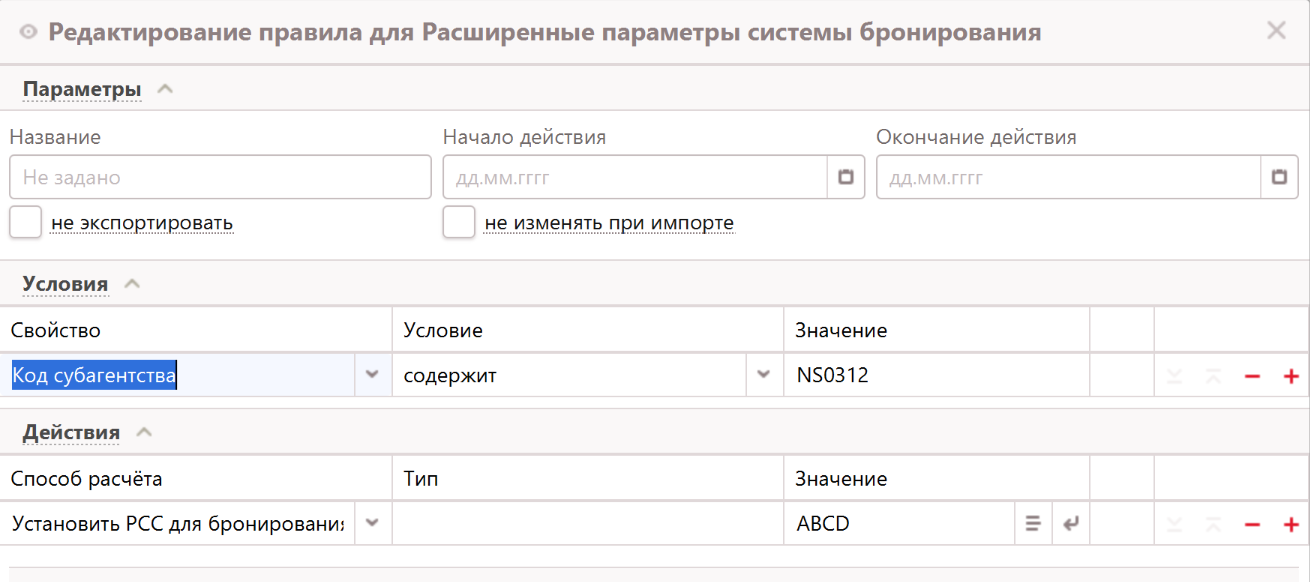The height and width of the screenshot is (582, 1310).
Task: Click enter-arrow icon next to ABCD value
Action: coord(1070,523)
